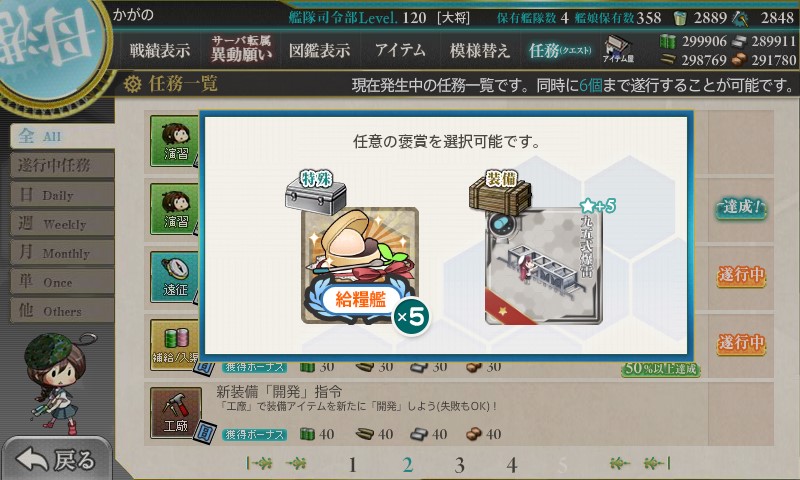Screen dimensions: 800x480
Task: Select the 新装備「開発」指令 quest entry
Action: pyautogui.click(x=459, y=412)
